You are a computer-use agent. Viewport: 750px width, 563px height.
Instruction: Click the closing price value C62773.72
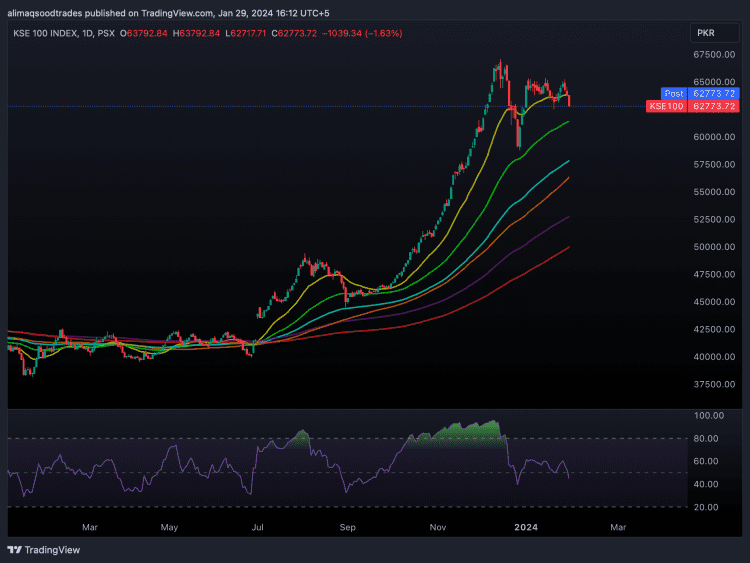[x=264, y=34]
